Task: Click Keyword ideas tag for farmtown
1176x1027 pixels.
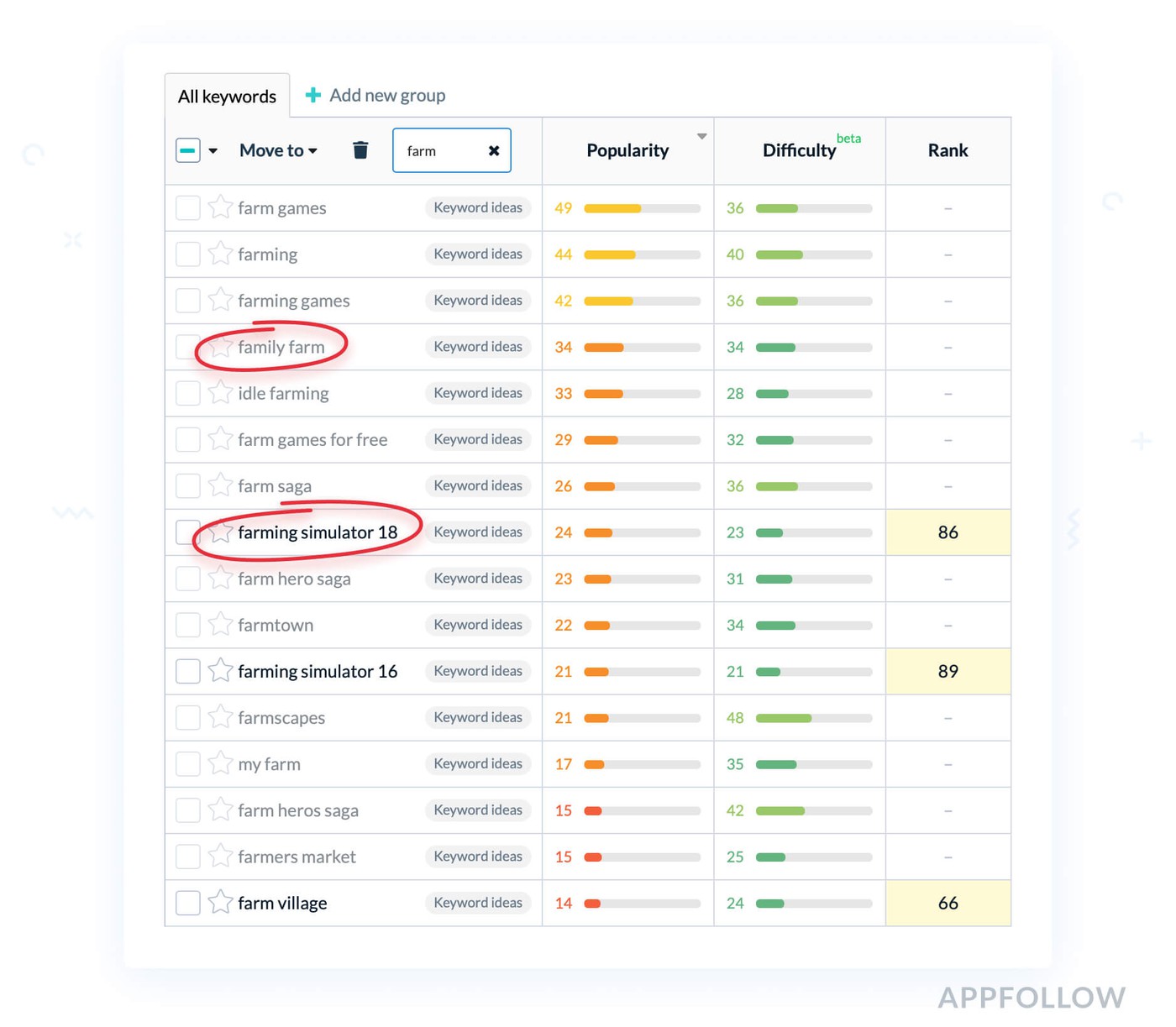Action: (478, 625)
